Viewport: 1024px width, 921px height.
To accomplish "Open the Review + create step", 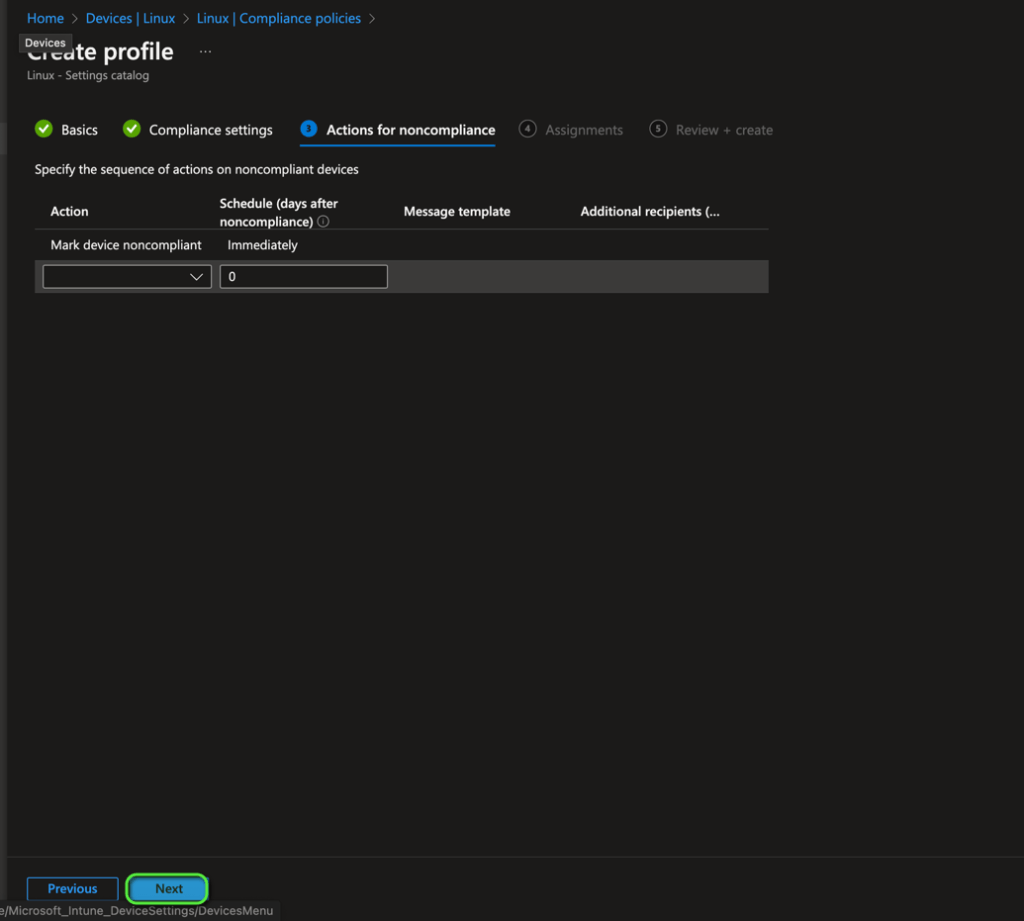I will click(723, 130).
